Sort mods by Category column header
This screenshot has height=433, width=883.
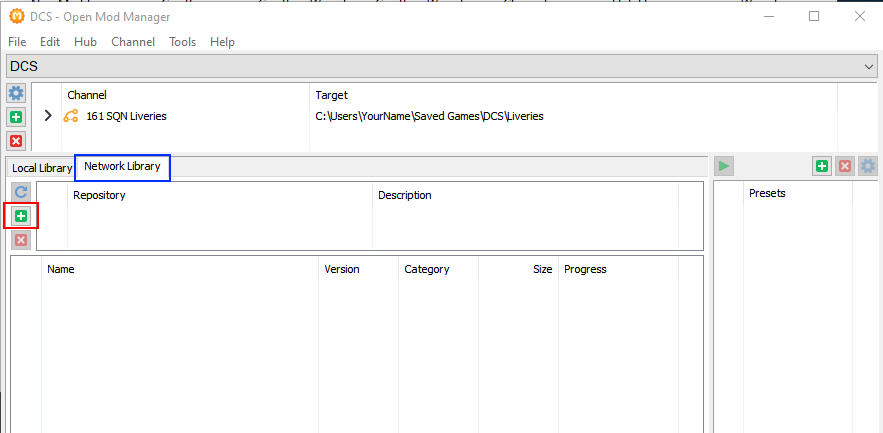tap(438, 269)
